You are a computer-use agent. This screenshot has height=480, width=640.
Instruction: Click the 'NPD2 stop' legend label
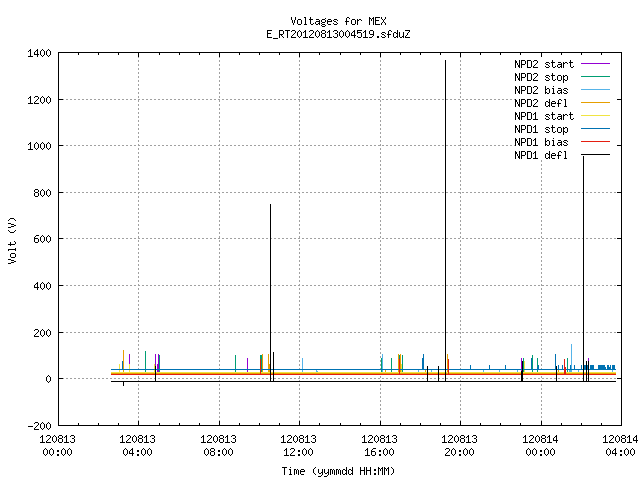coord(541,77)
